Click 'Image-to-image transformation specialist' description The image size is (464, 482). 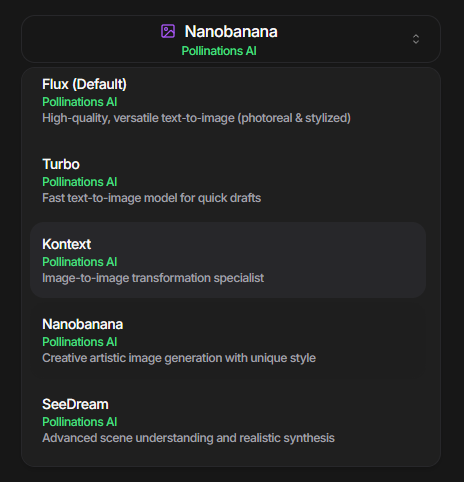tap(153, 278)
